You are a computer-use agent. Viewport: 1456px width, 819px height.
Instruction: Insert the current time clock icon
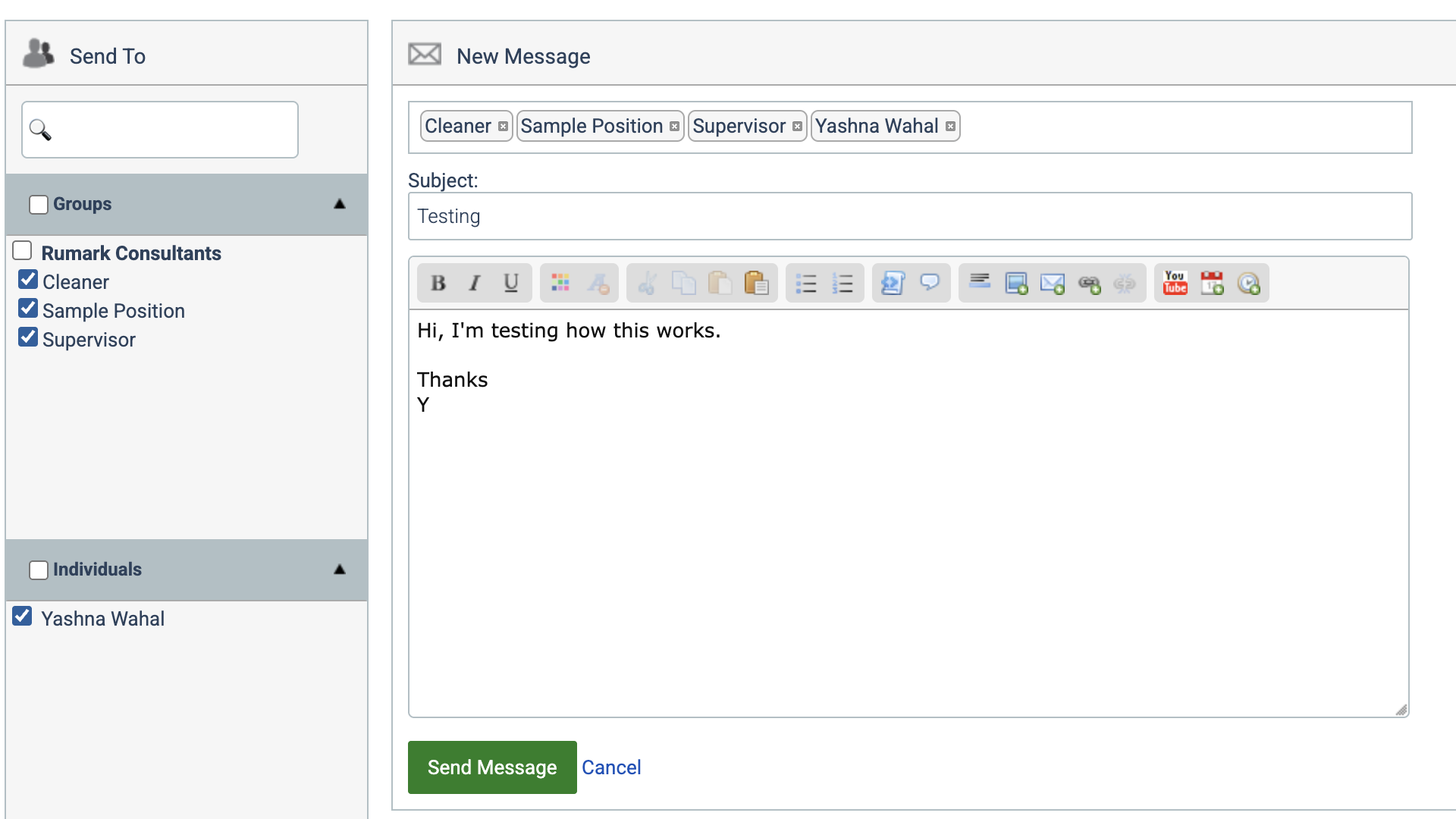pyautogui.click(x=1248, y=284)
